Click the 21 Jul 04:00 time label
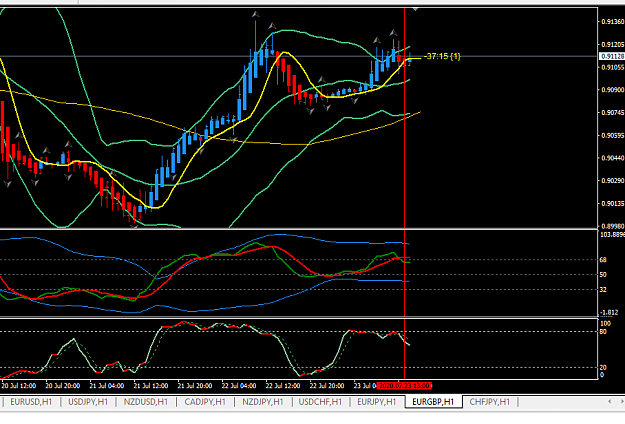 coord(106,386)
